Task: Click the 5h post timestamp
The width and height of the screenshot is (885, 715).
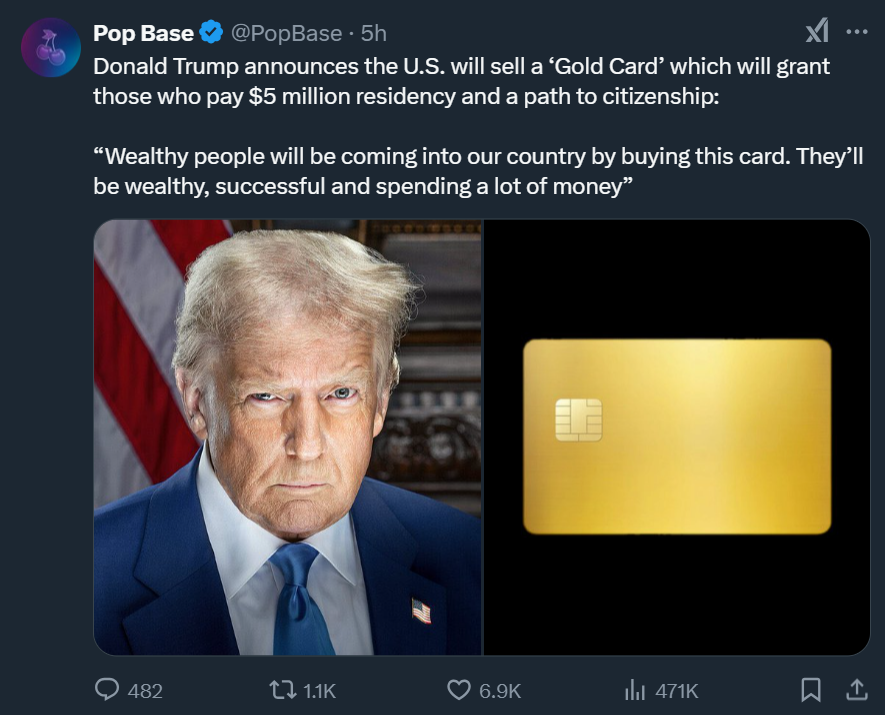Action: coord(374,33)
